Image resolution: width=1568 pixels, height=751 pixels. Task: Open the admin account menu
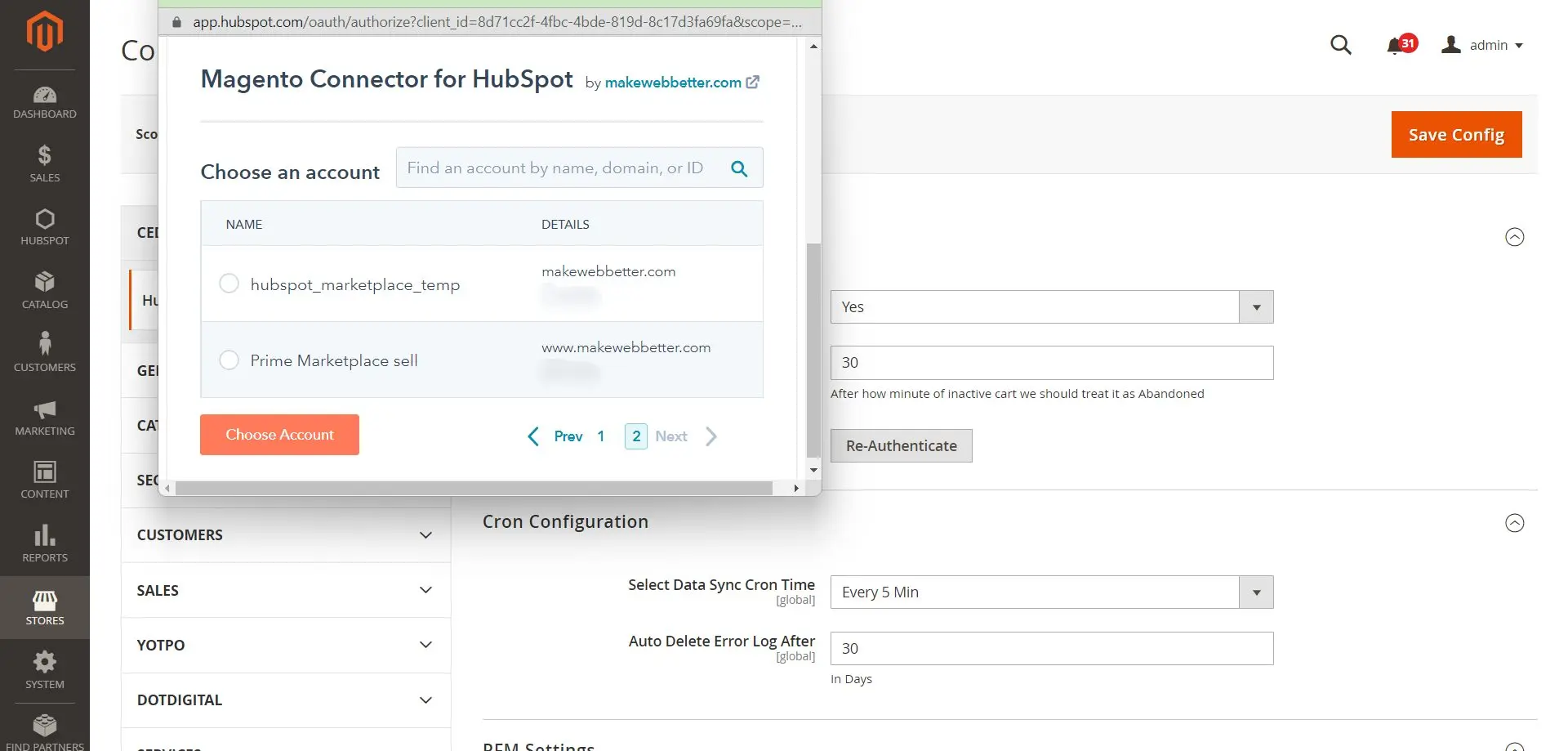[1488, 45]
